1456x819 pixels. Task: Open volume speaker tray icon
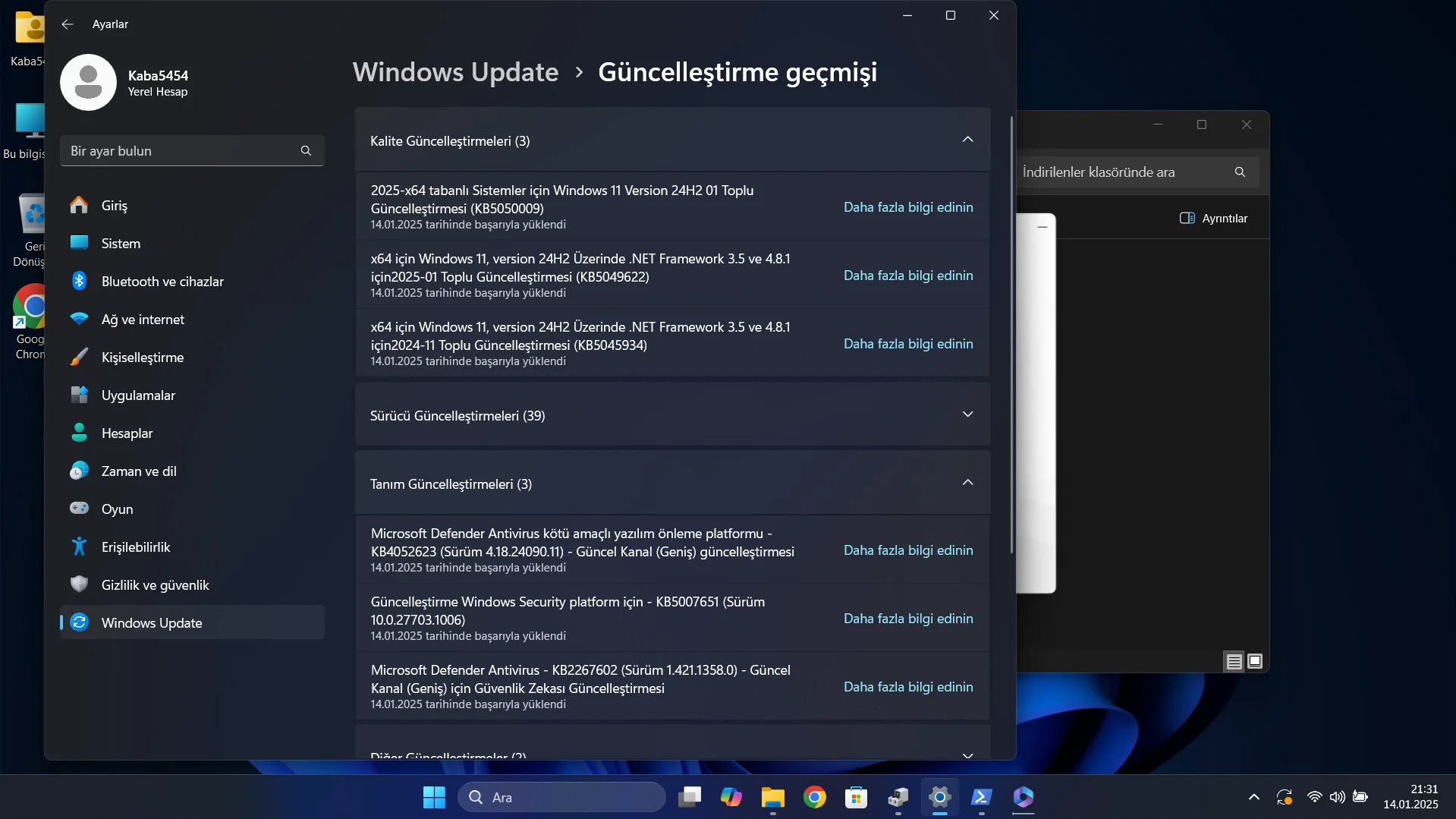pyautogui.click(x=1337, y=797)
